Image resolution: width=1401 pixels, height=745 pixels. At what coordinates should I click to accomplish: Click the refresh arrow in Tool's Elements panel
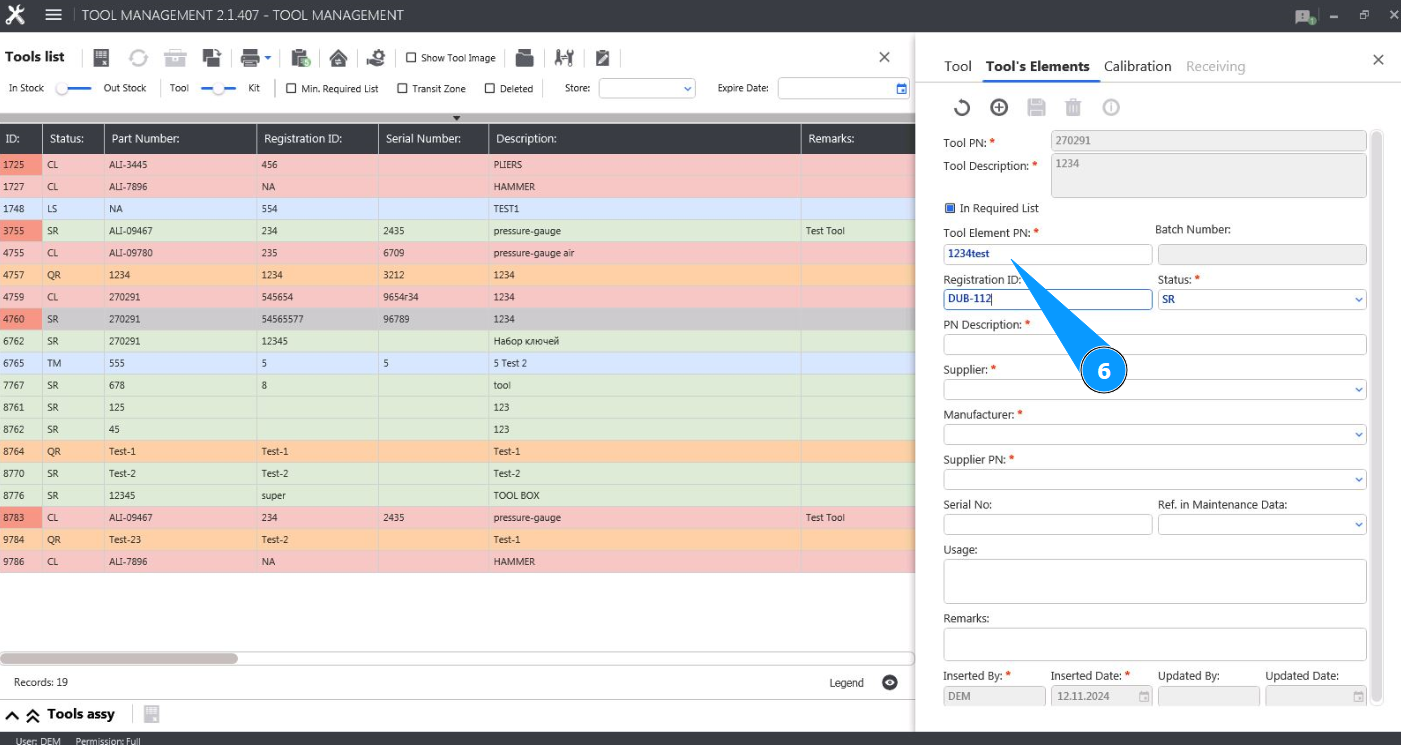(x=961, y=108)
